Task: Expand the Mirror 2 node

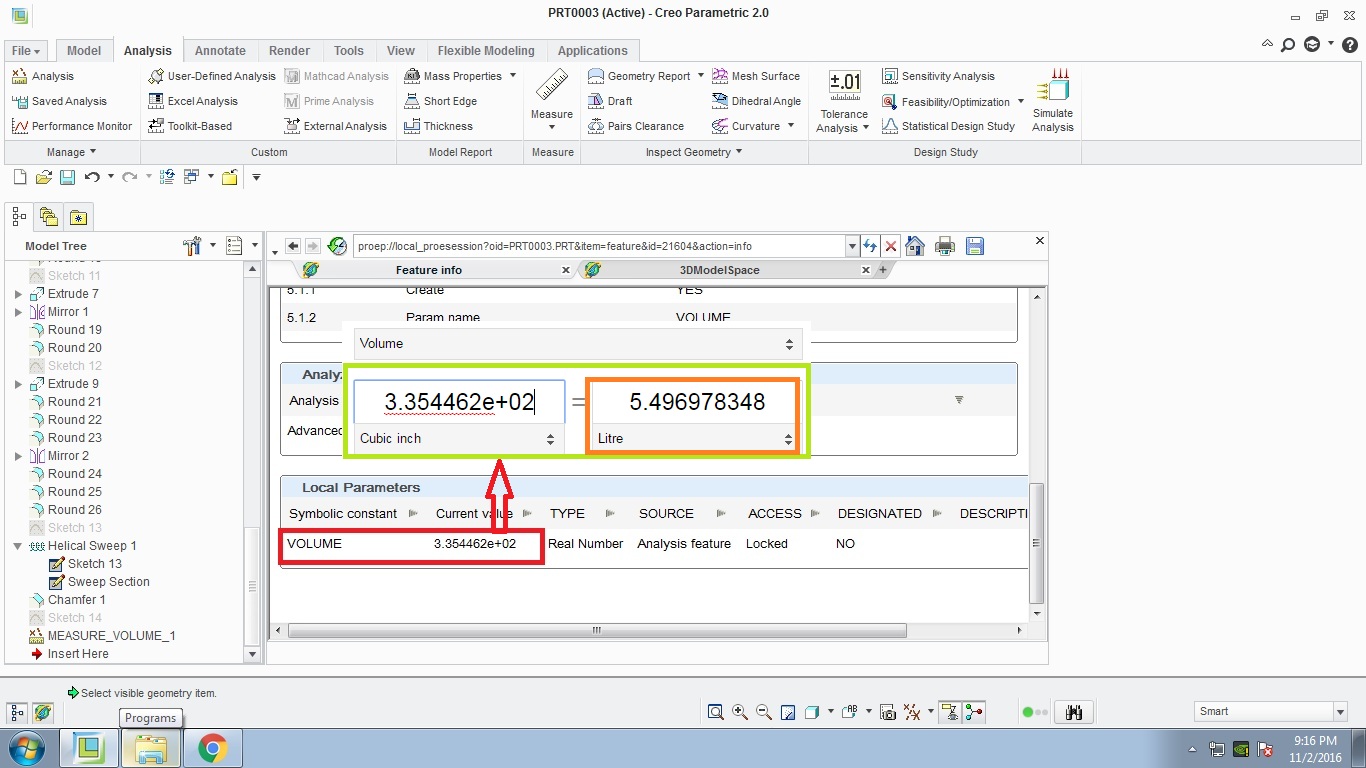Action: (x=18, y=456)
